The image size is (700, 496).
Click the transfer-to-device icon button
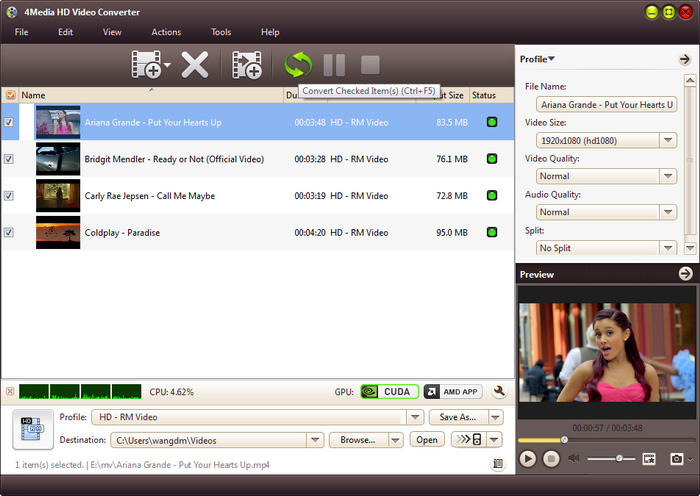pos(468,440)
